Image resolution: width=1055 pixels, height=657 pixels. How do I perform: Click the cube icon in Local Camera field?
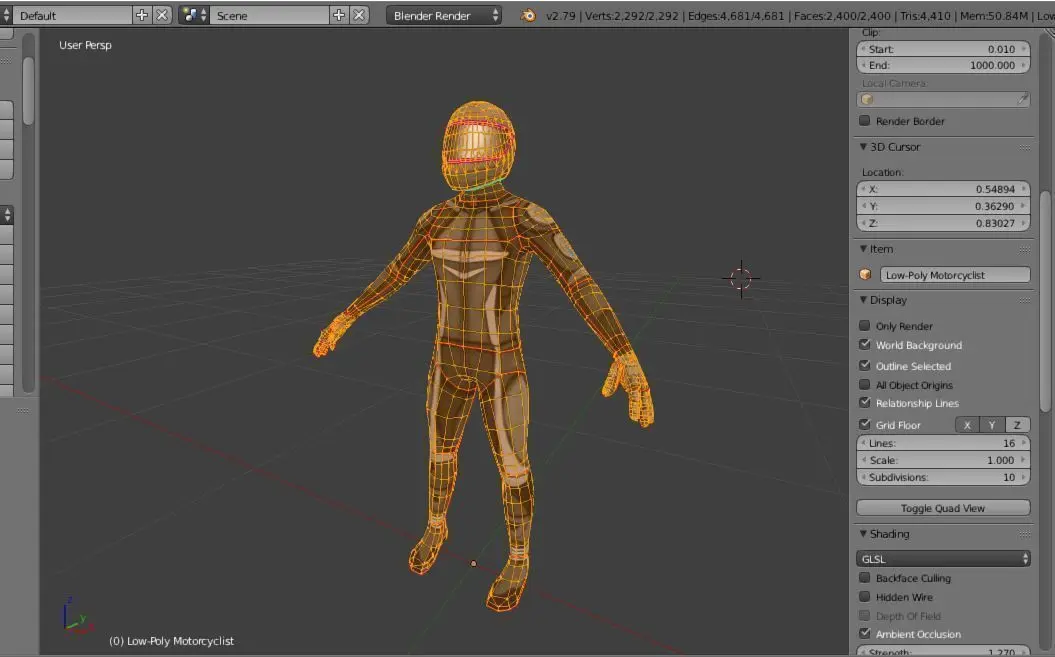[x=867, y=100]
